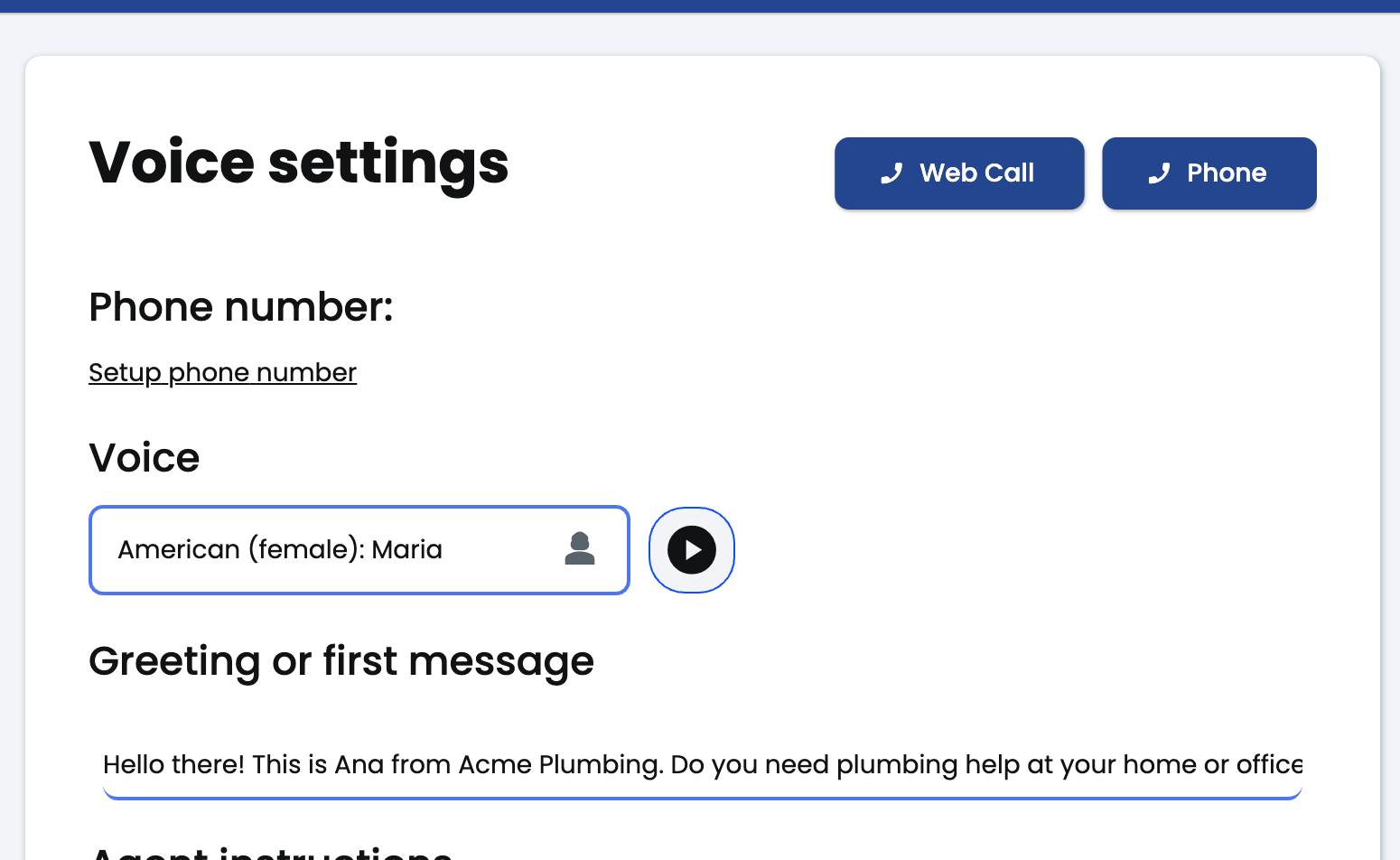Select the "Maria" text in voice combo box
The width and height of the screenshot is (1400, 860).
click(x=406, y=549)
